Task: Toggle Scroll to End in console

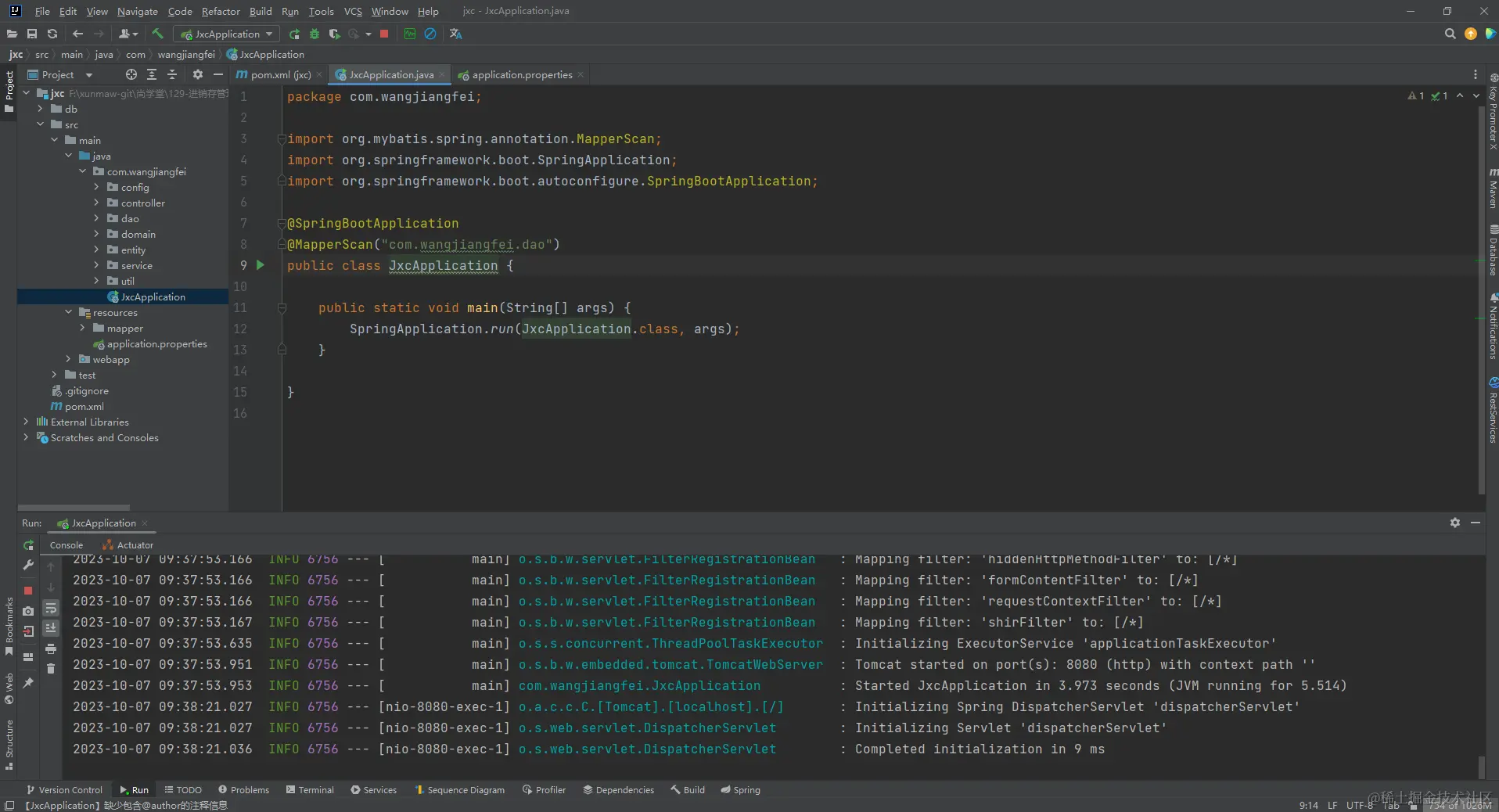Action: click(51, 627)
